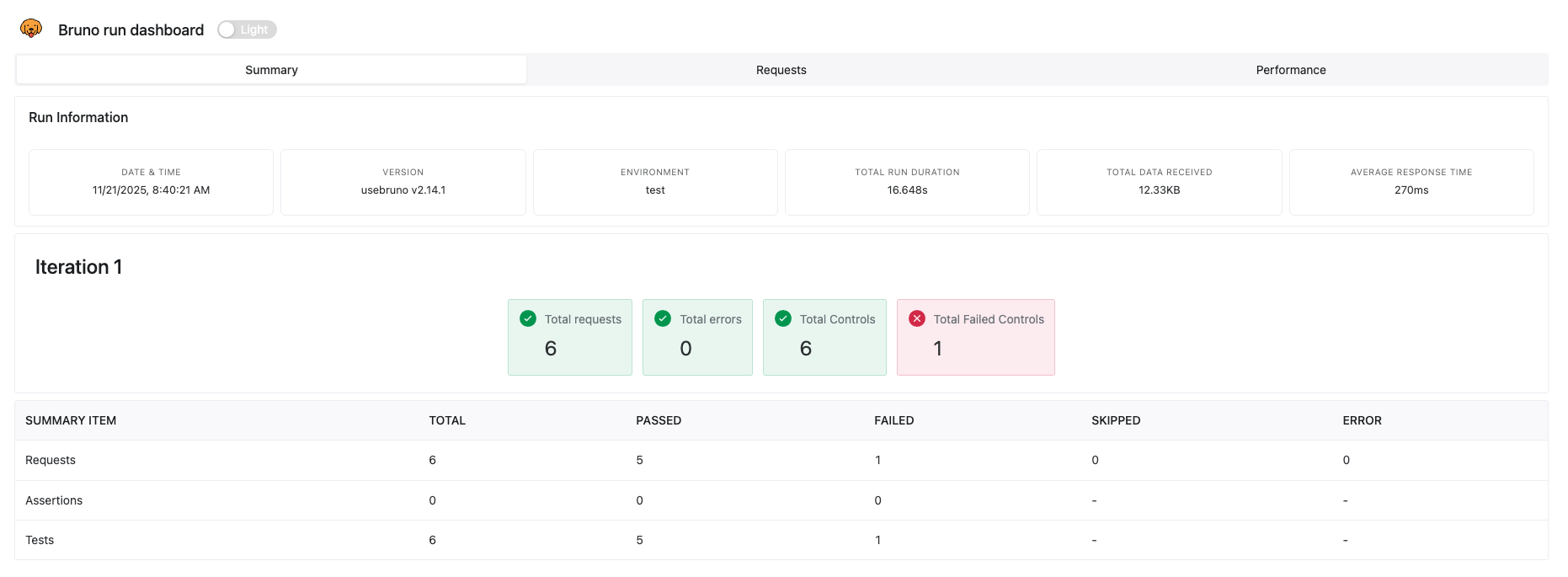Click the Date & Time info card
This screenshot has width=1568, height=577.
point(151,182)
